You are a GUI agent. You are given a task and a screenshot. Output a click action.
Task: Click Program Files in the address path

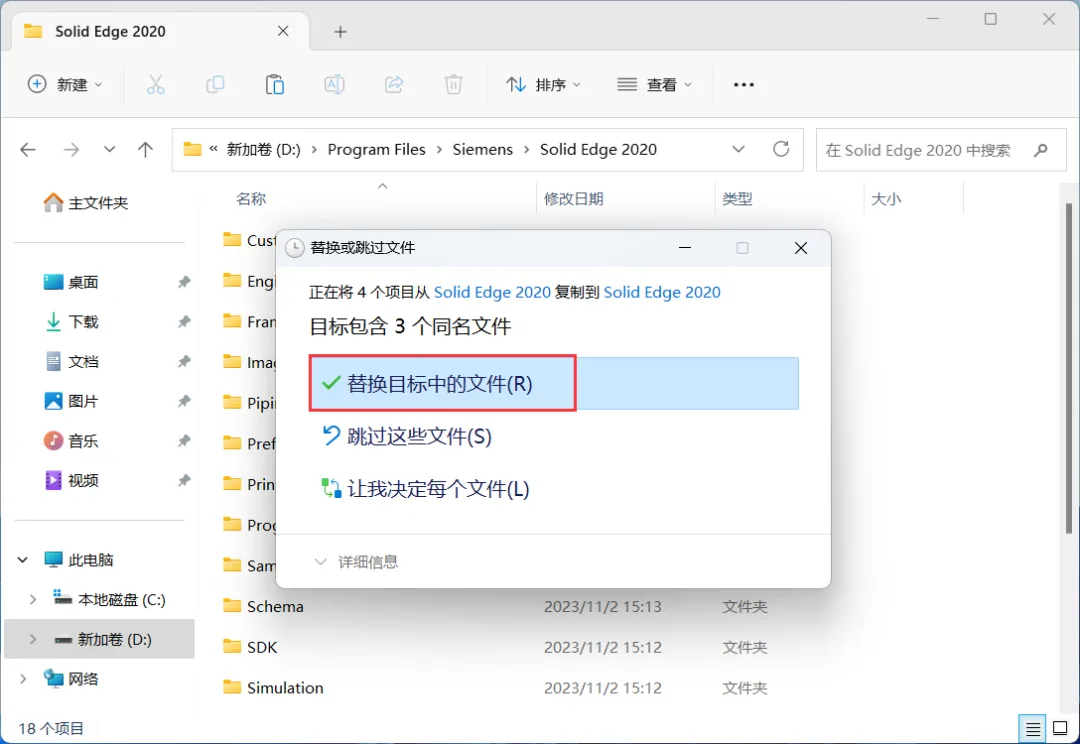(x=377, y=149)
